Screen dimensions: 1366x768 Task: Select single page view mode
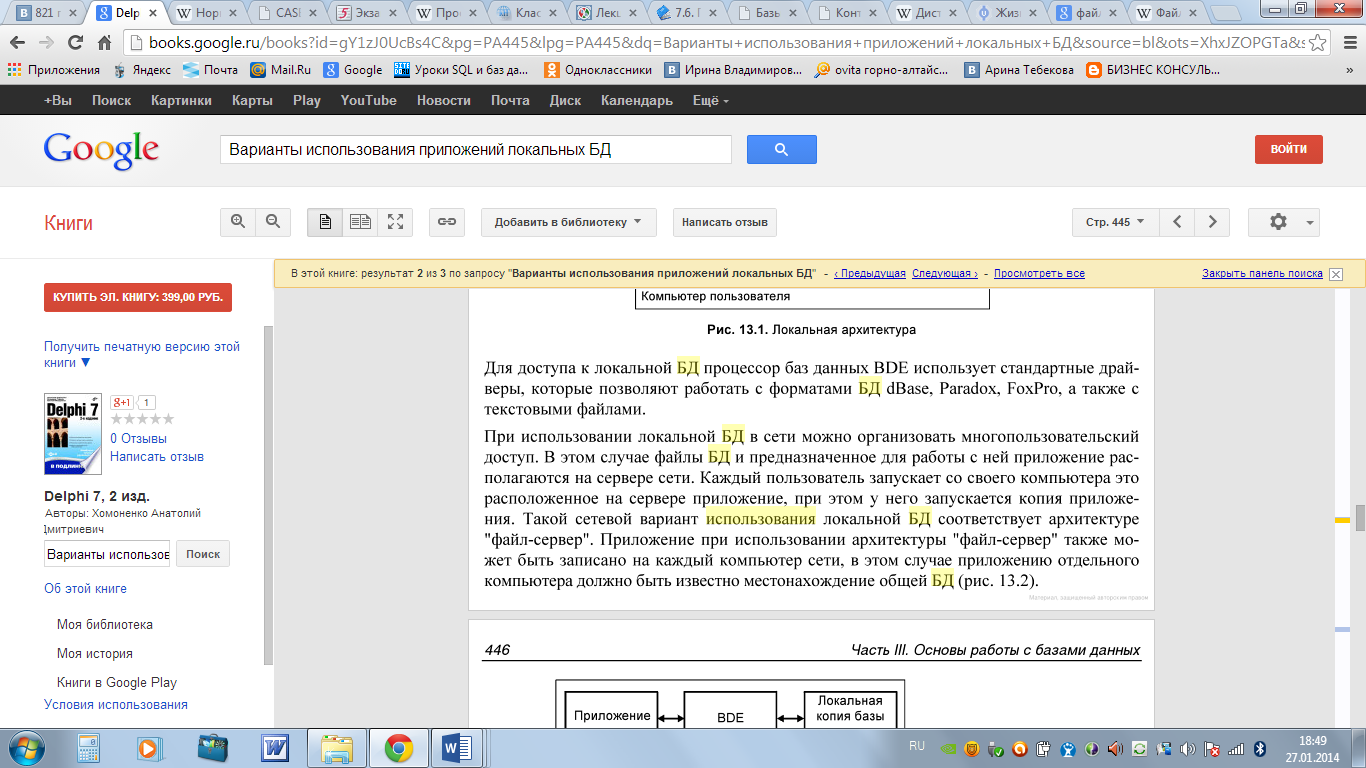(x=325, y=222)
